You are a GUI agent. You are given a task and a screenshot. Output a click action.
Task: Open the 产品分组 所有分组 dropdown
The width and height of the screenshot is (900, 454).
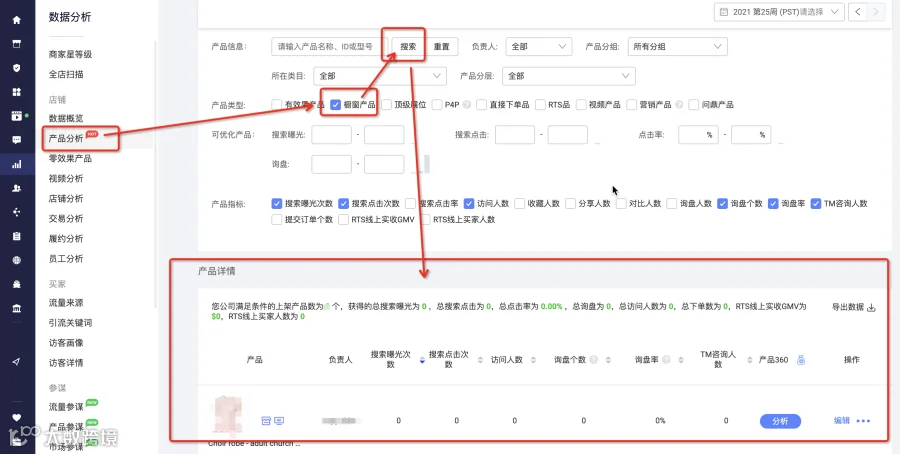pos(677,46)
